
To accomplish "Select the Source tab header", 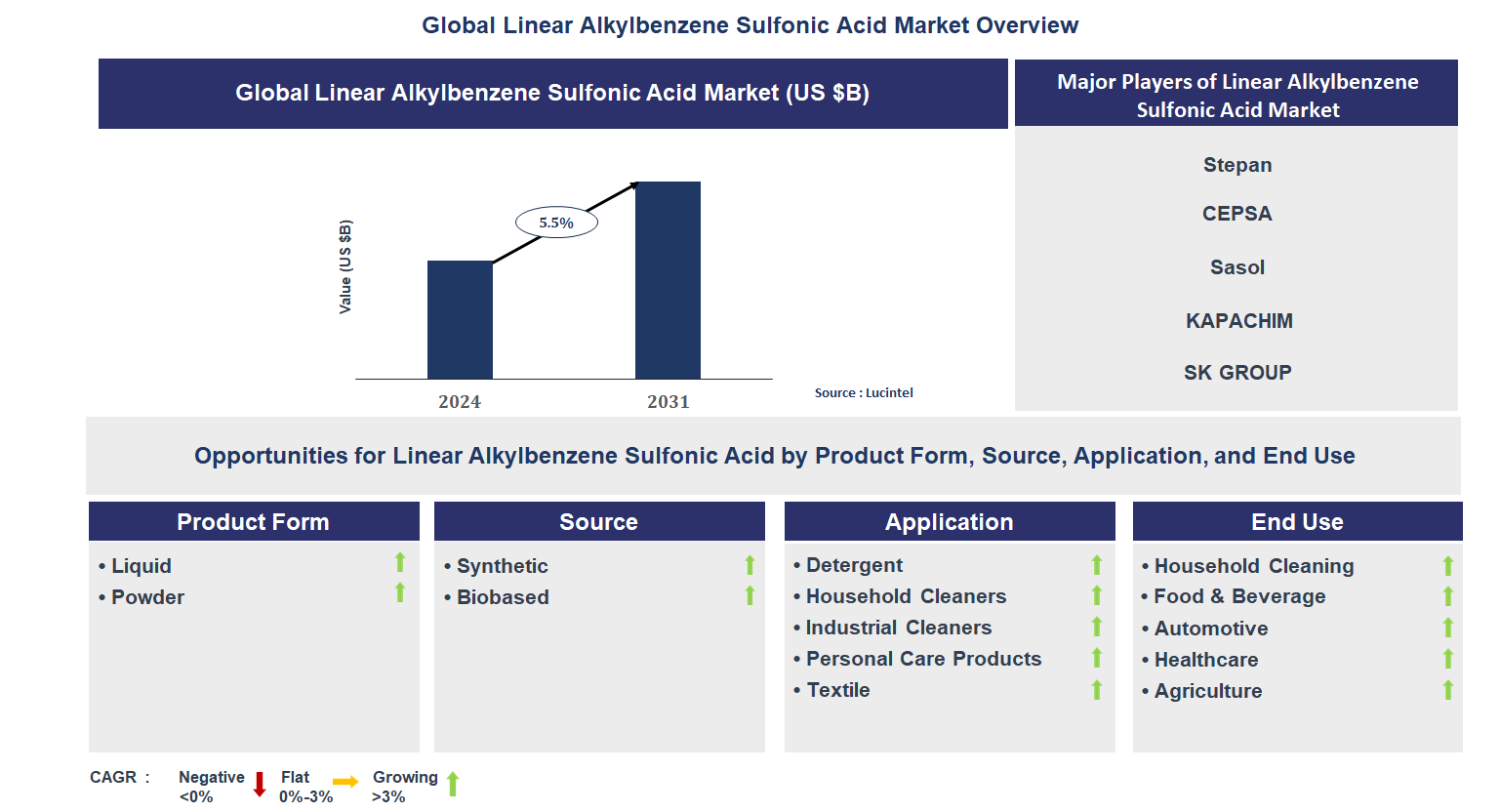I will [x=599, y=521].
